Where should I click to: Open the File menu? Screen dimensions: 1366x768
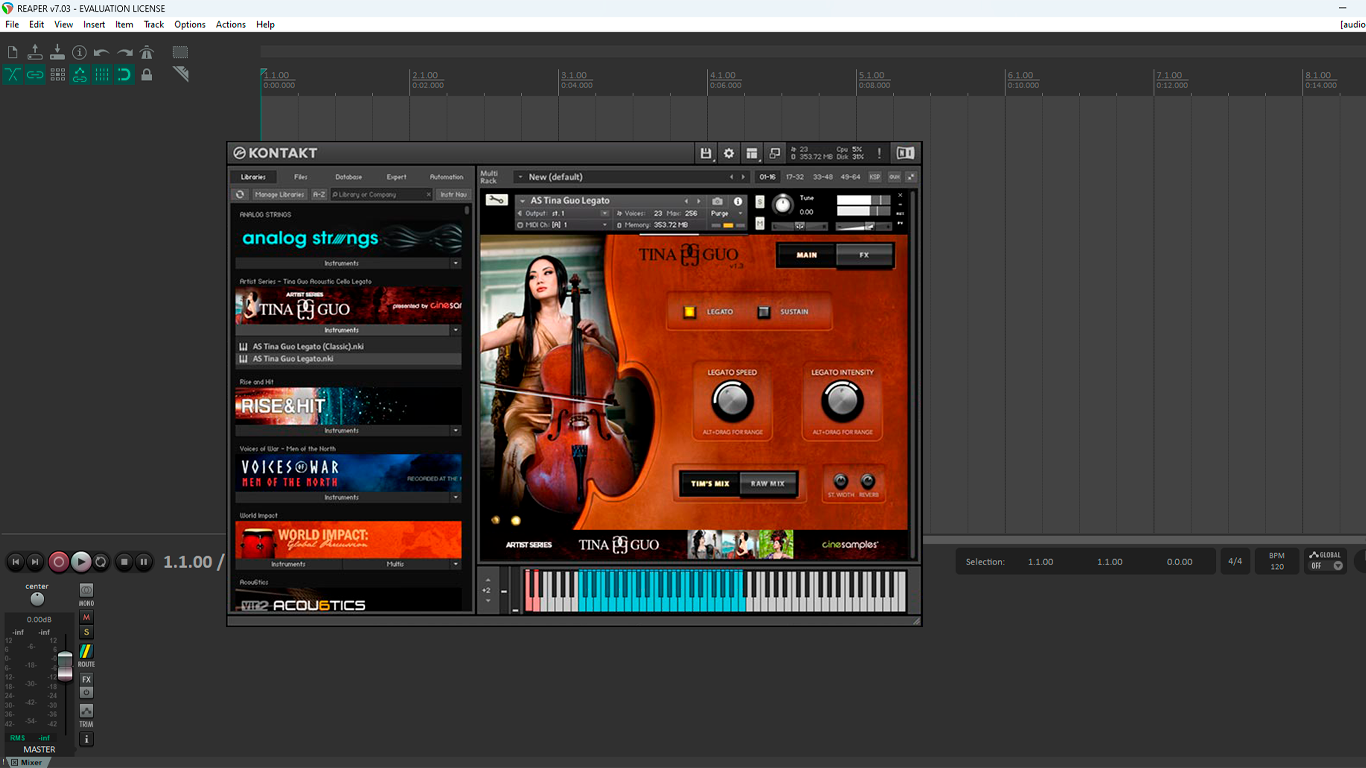(x=12, y=24)
